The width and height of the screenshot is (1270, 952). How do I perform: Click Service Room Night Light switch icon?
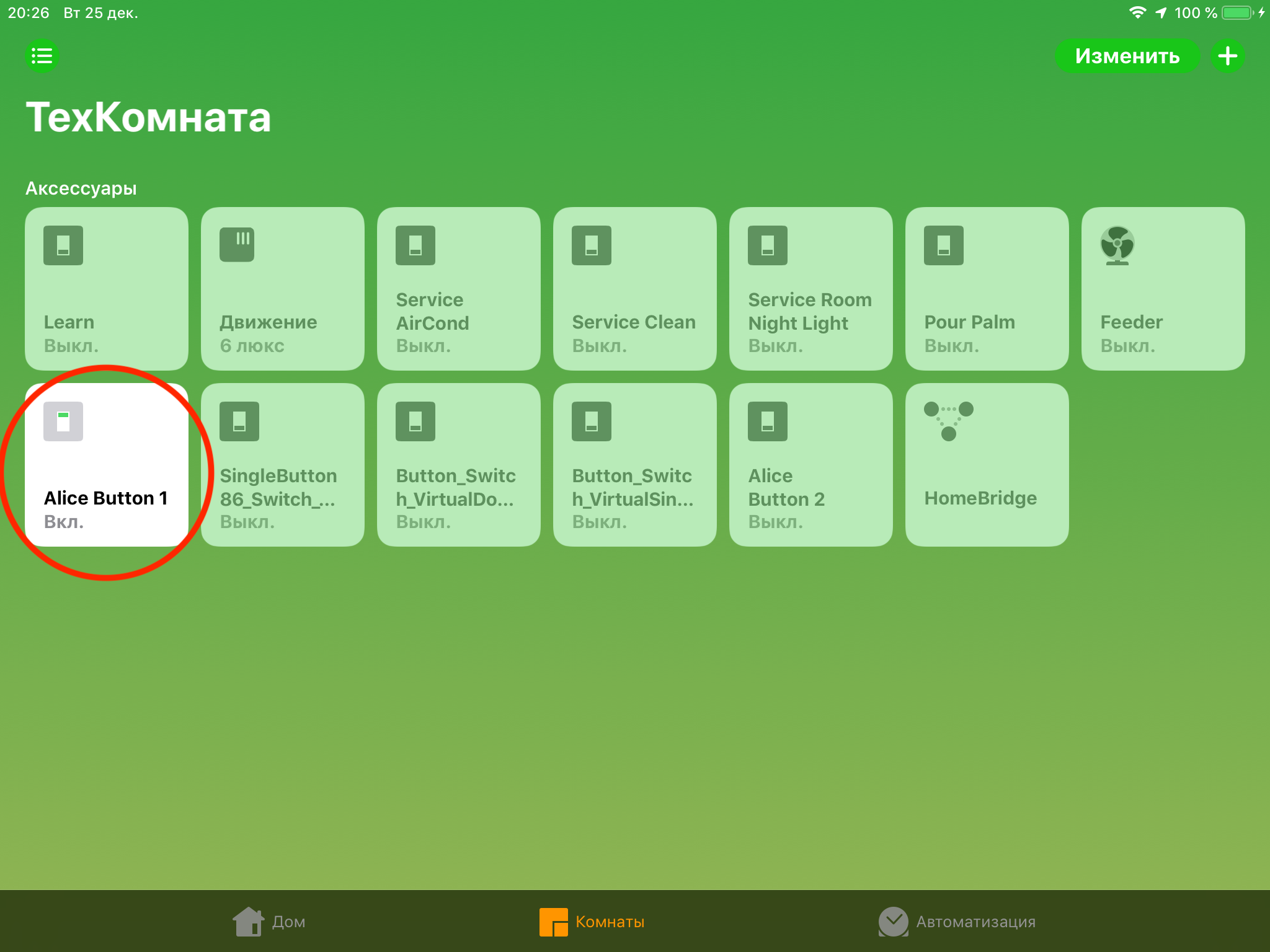coord(768,245)
